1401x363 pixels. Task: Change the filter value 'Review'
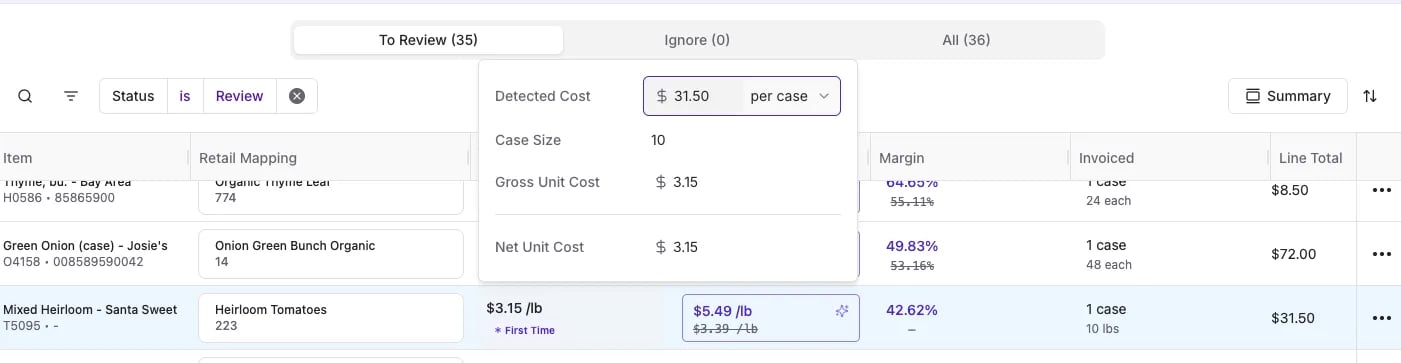click(240, 96)
